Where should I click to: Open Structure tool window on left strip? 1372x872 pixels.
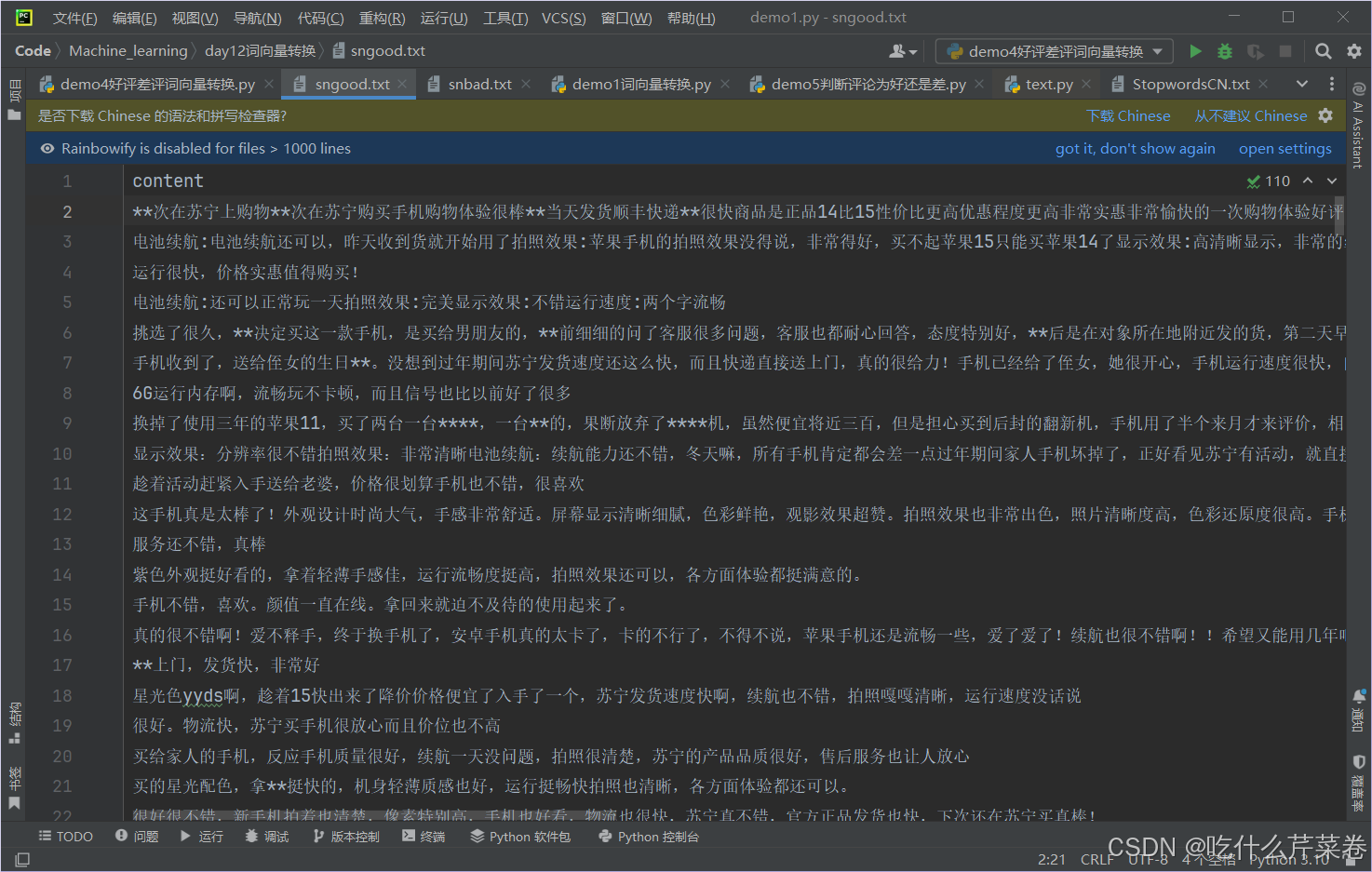point(14,723)
